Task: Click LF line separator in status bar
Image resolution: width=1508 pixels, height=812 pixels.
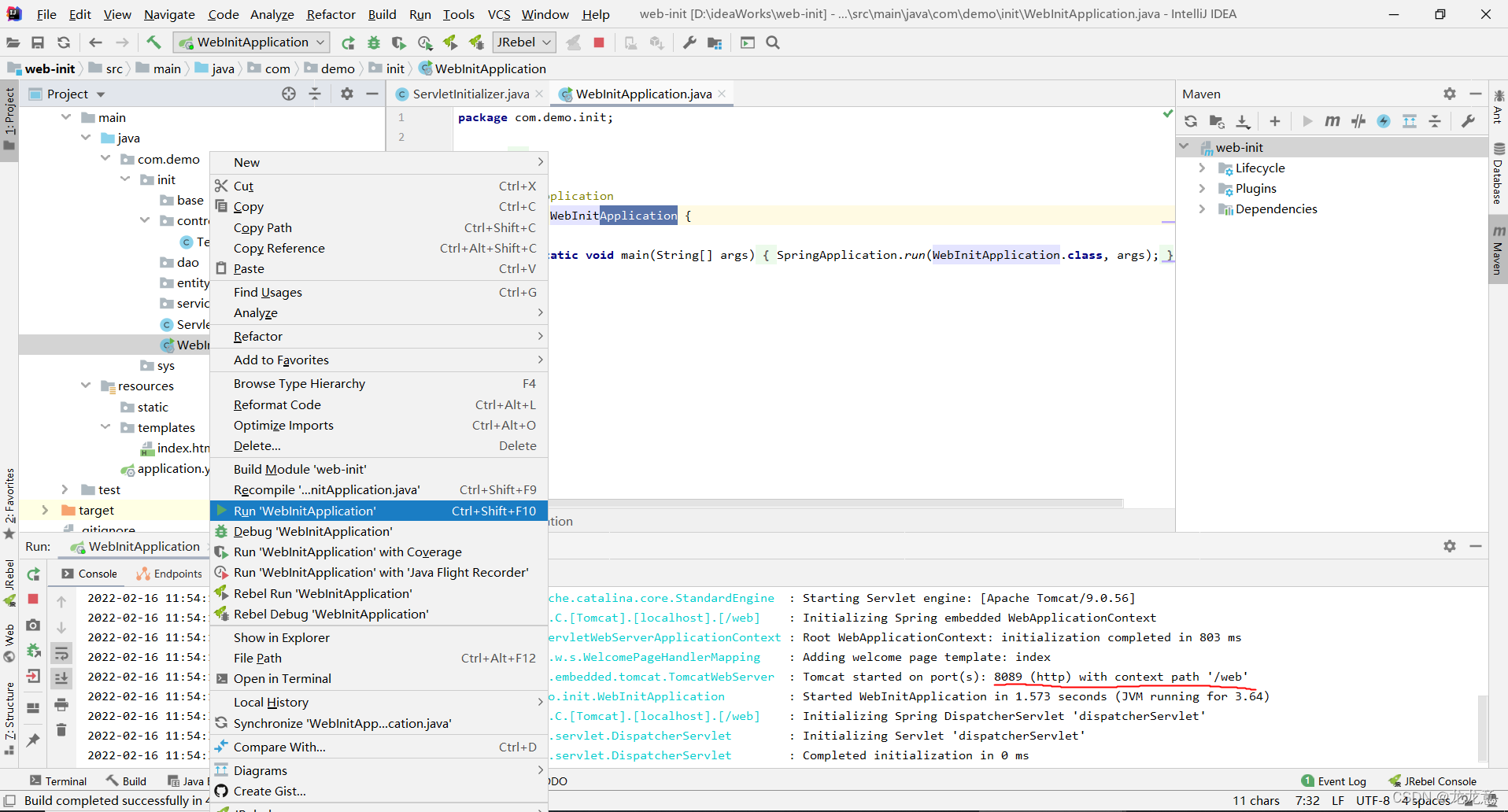Action: (x=1338, y=800)
